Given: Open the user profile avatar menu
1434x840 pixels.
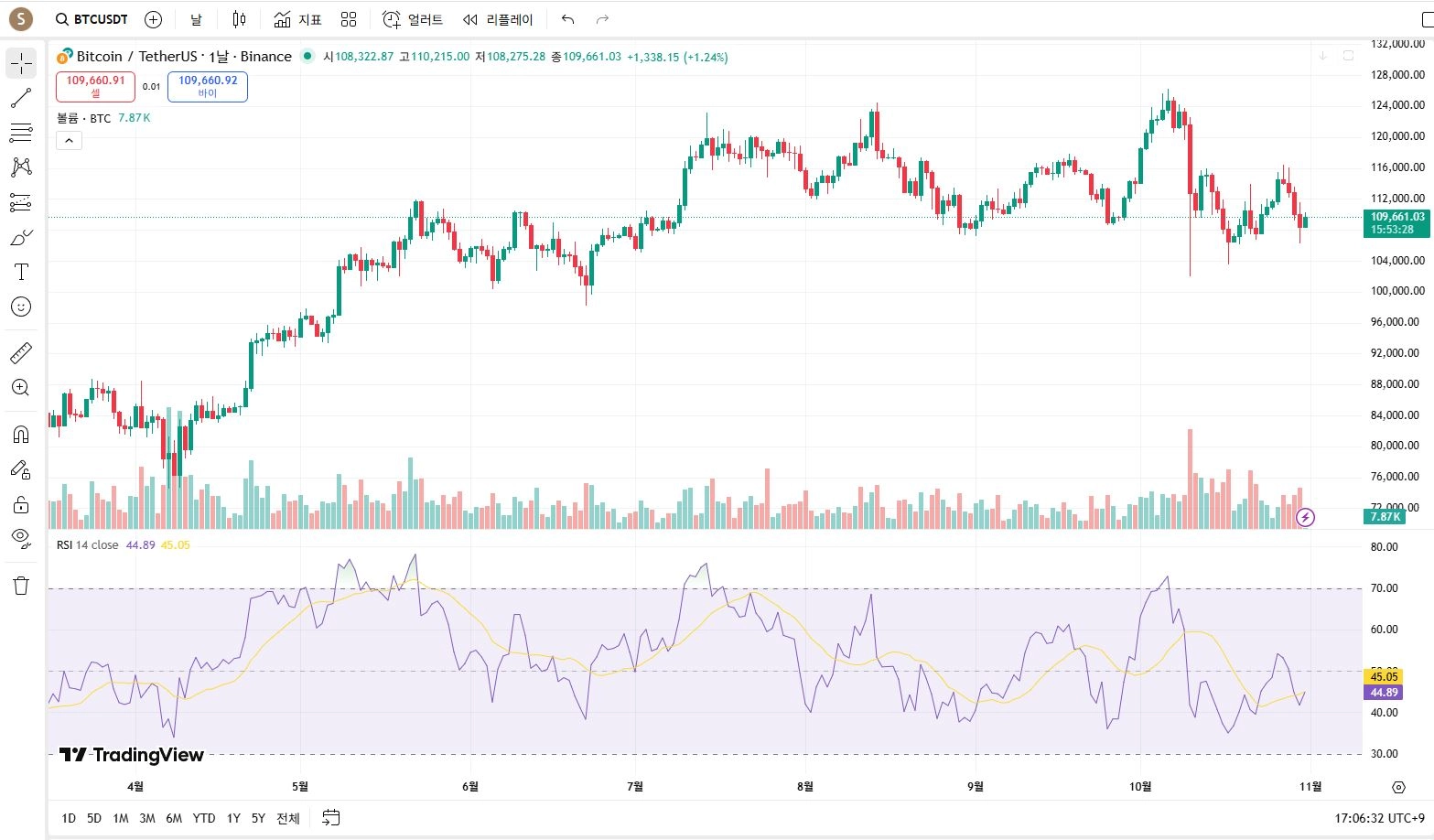Looking at the screenshot, I should click(20, 18).
